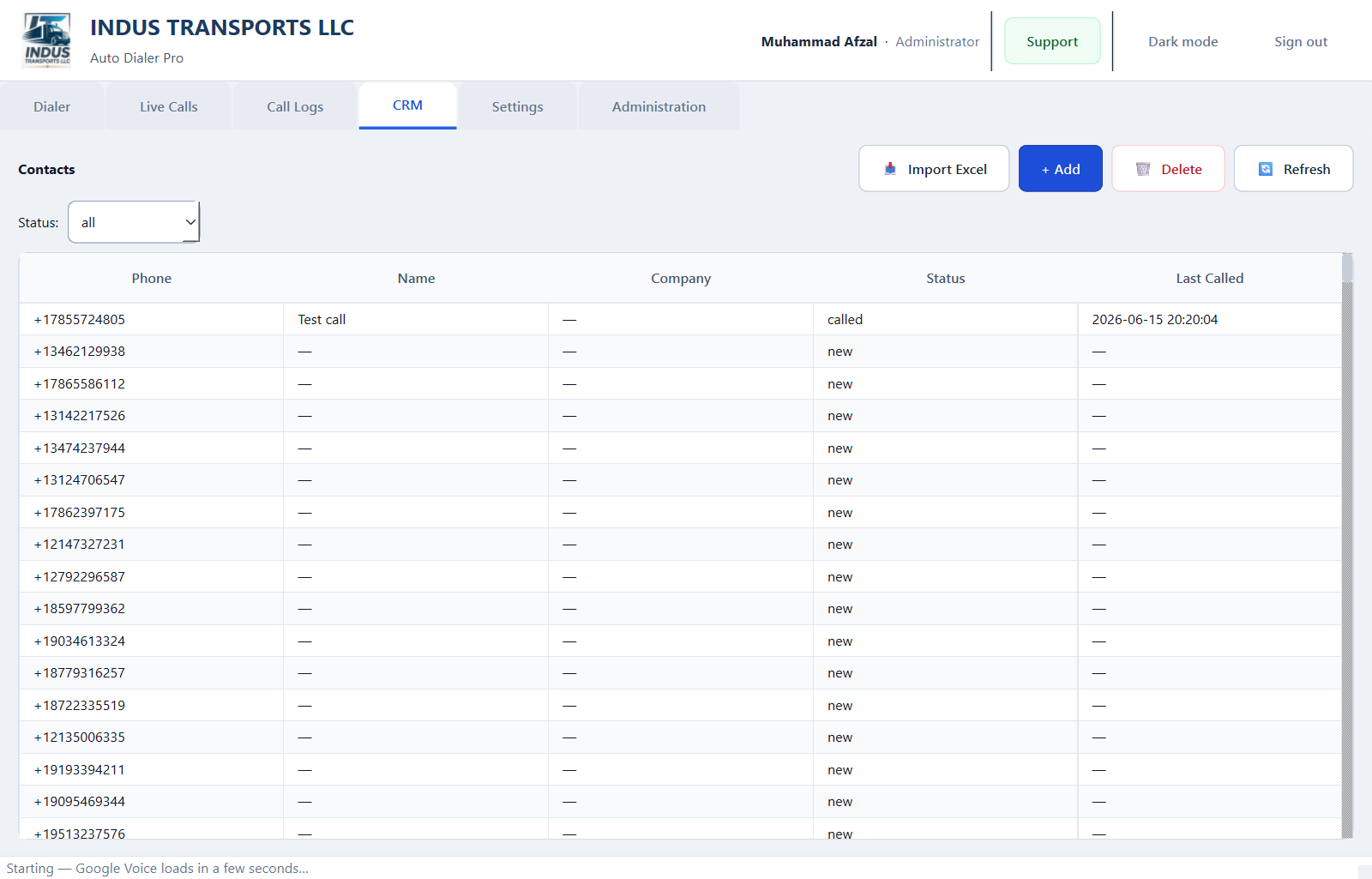Click the Refresh button label
This screenshot has height=879, width=1372.
pyautogui.click(x=1306, y=169)
